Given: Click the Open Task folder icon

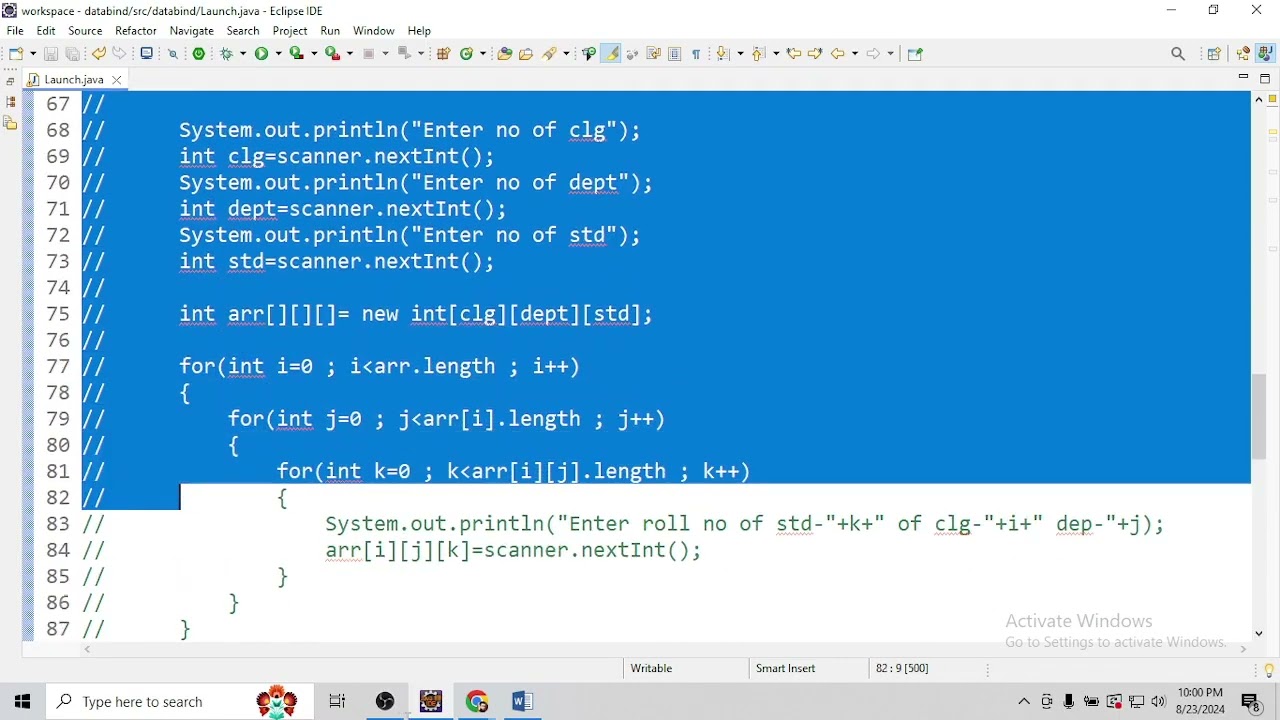Looking at the screenshot, I should 526,54.
